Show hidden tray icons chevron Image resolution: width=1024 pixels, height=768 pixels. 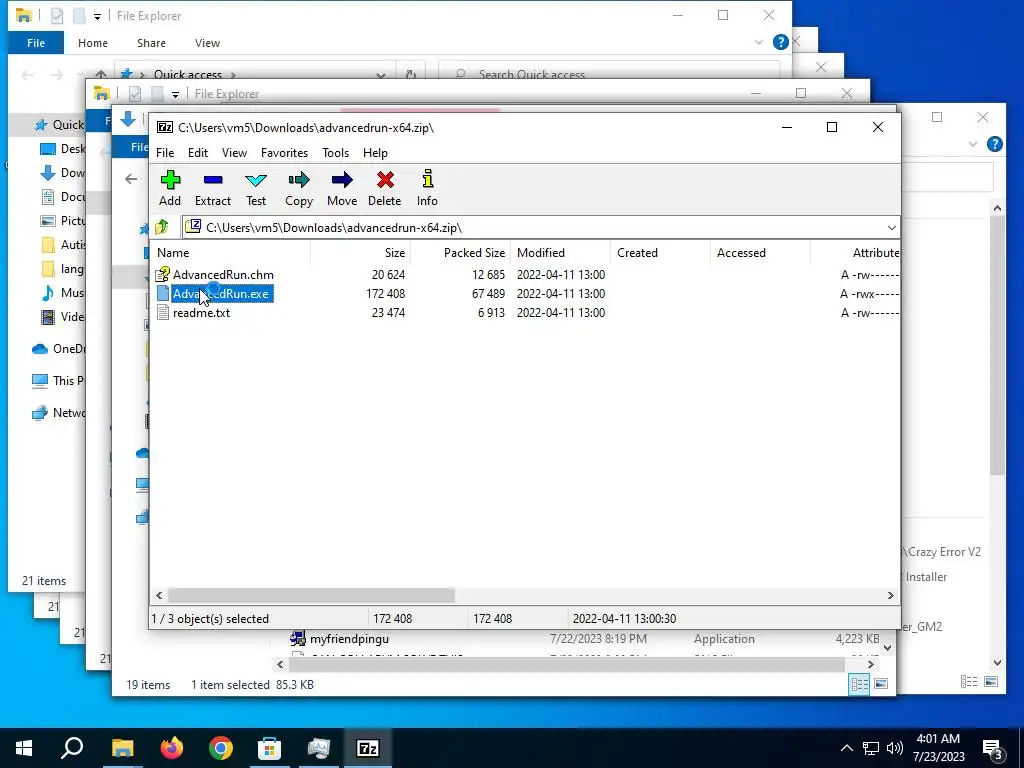(846, 748)
